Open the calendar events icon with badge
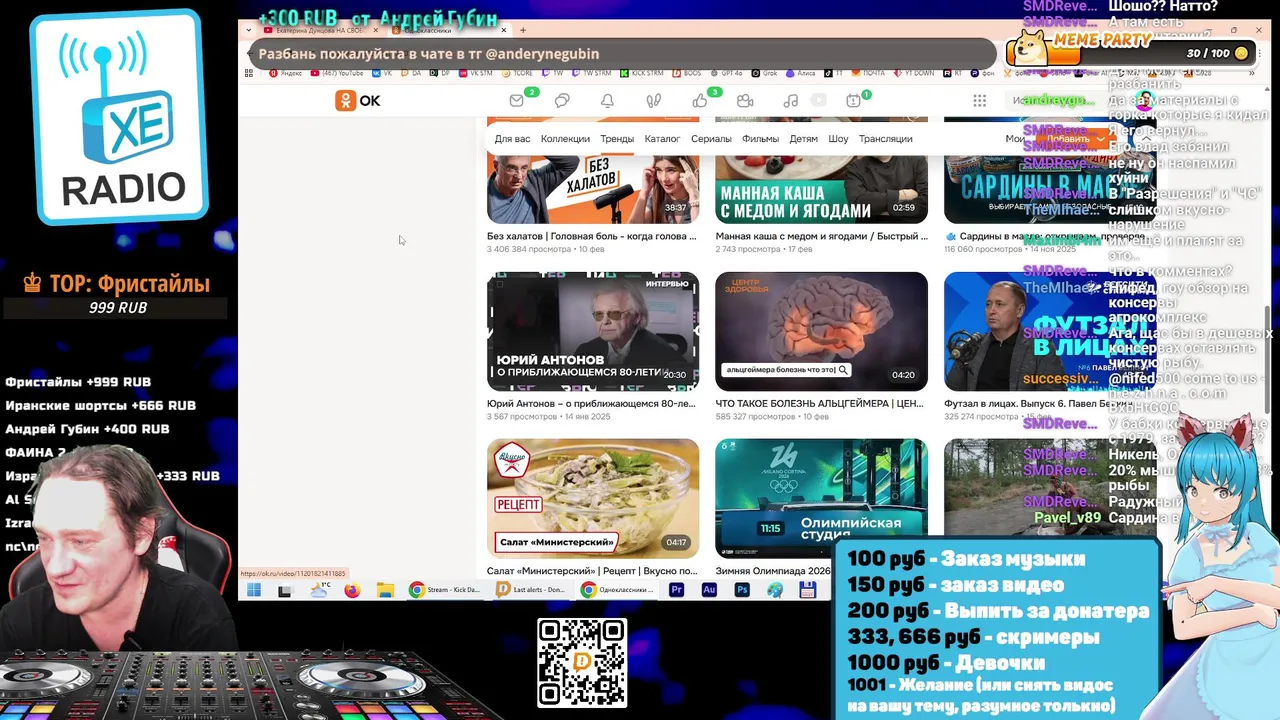Image resolution: width=1280 pixels, height=720 pixels. tap(853, 100)
